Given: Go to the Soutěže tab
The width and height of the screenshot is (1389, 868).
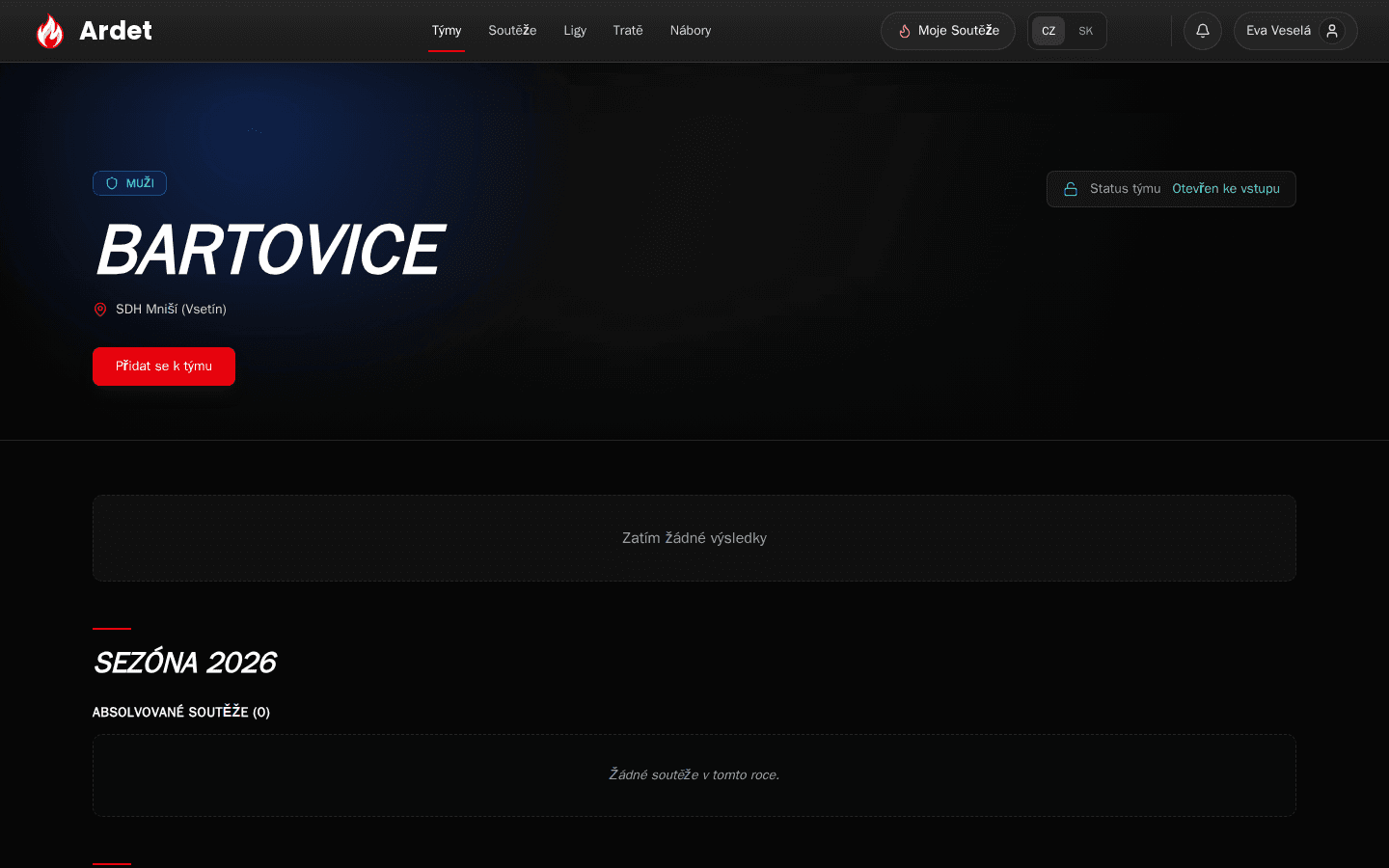Looking at the screenshot, I should [512, 31].
